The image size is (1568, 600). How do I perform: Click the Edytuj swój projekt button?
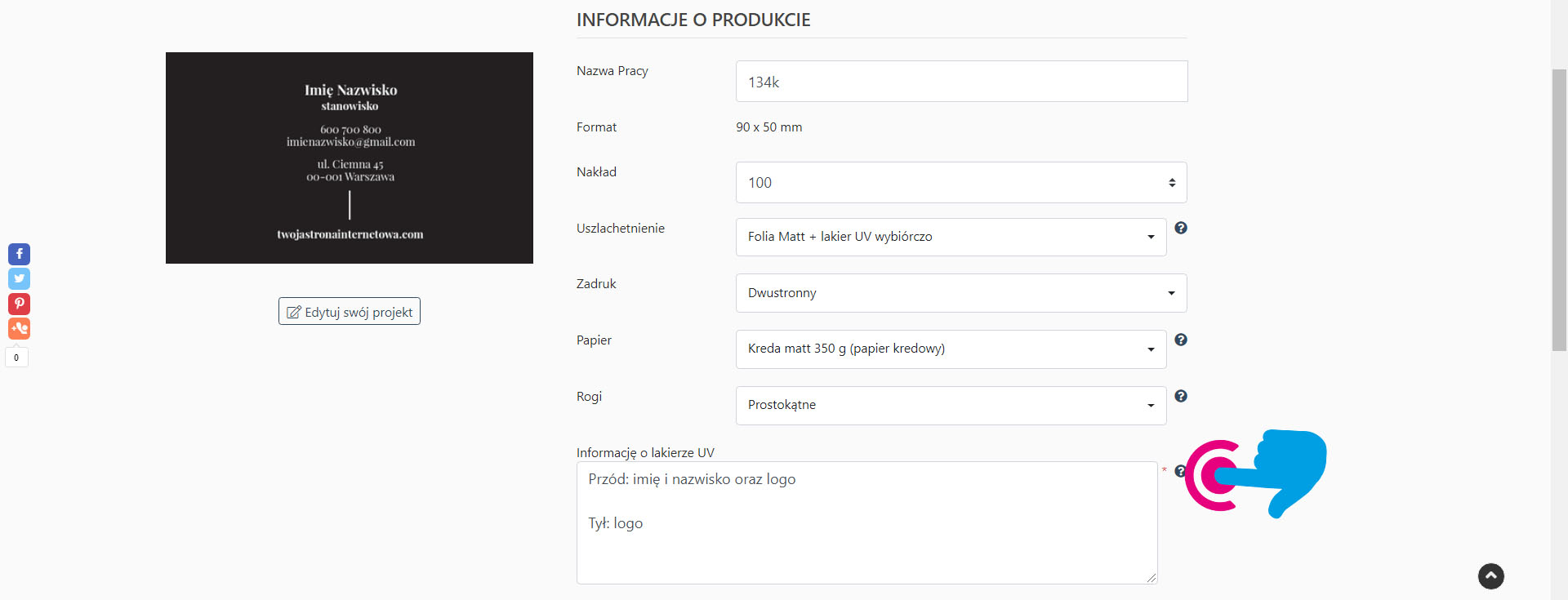pos(350,312)
